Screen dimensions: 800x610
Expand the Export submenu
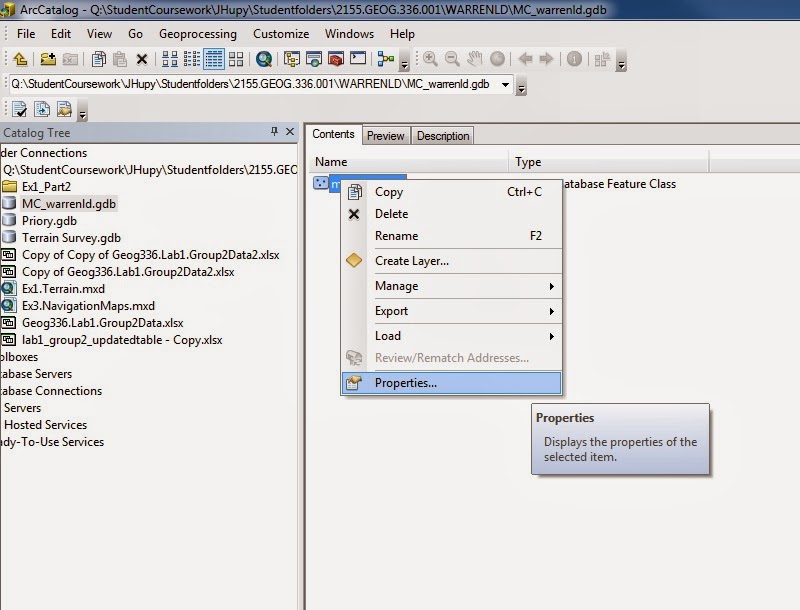click(x=452, y=311)
